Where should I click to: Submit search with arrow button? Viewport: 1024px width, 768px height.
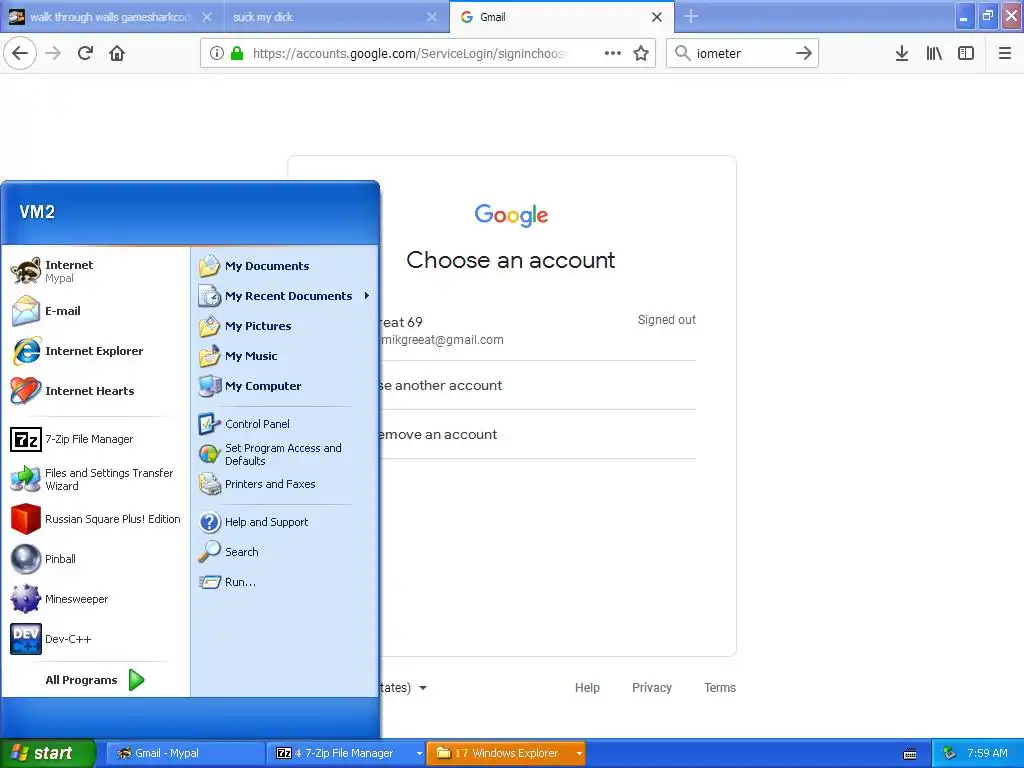804,53
